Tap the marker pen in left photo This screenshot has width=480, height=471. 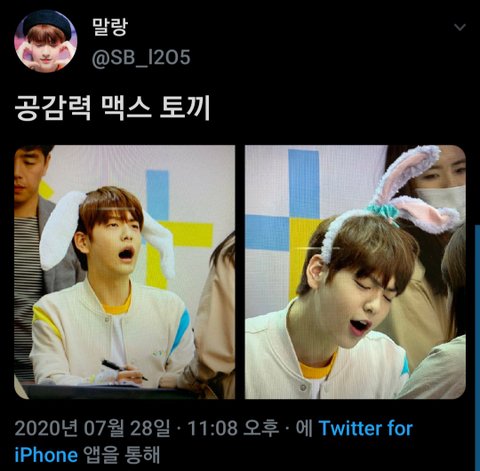tap(123, 369)
